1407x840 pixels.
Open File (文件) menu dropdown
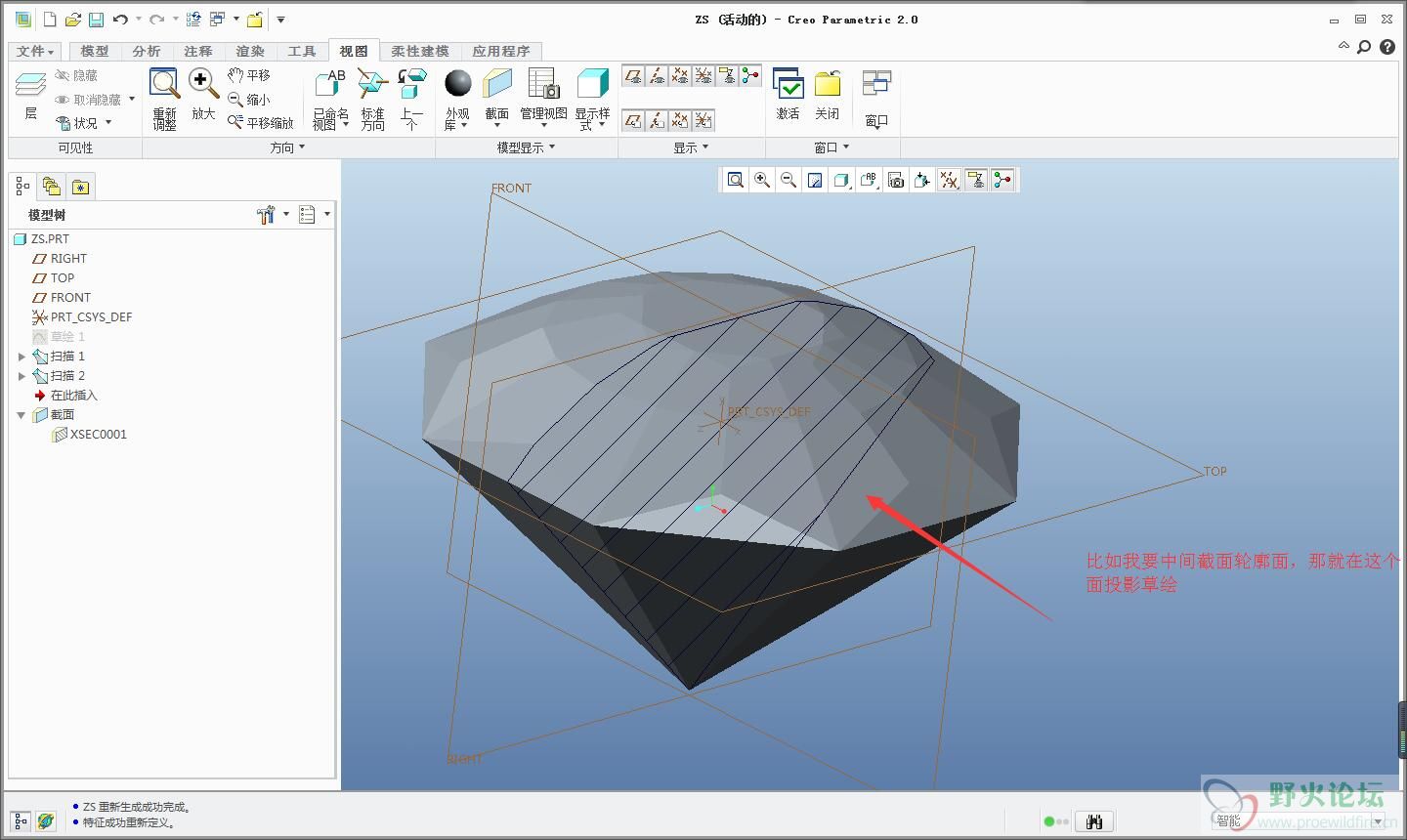(35, 51)
